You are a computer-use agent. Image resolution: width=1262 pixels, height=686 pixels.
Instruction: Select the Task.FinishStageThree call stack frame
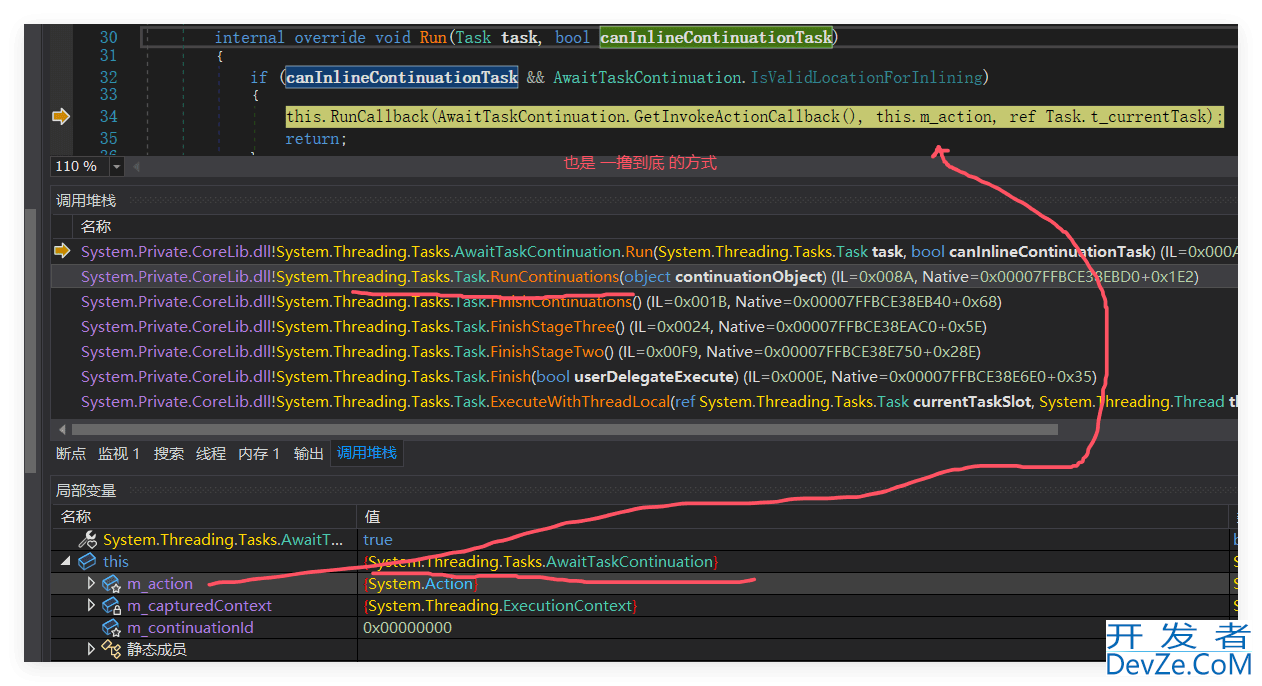(x=644, y=326)
